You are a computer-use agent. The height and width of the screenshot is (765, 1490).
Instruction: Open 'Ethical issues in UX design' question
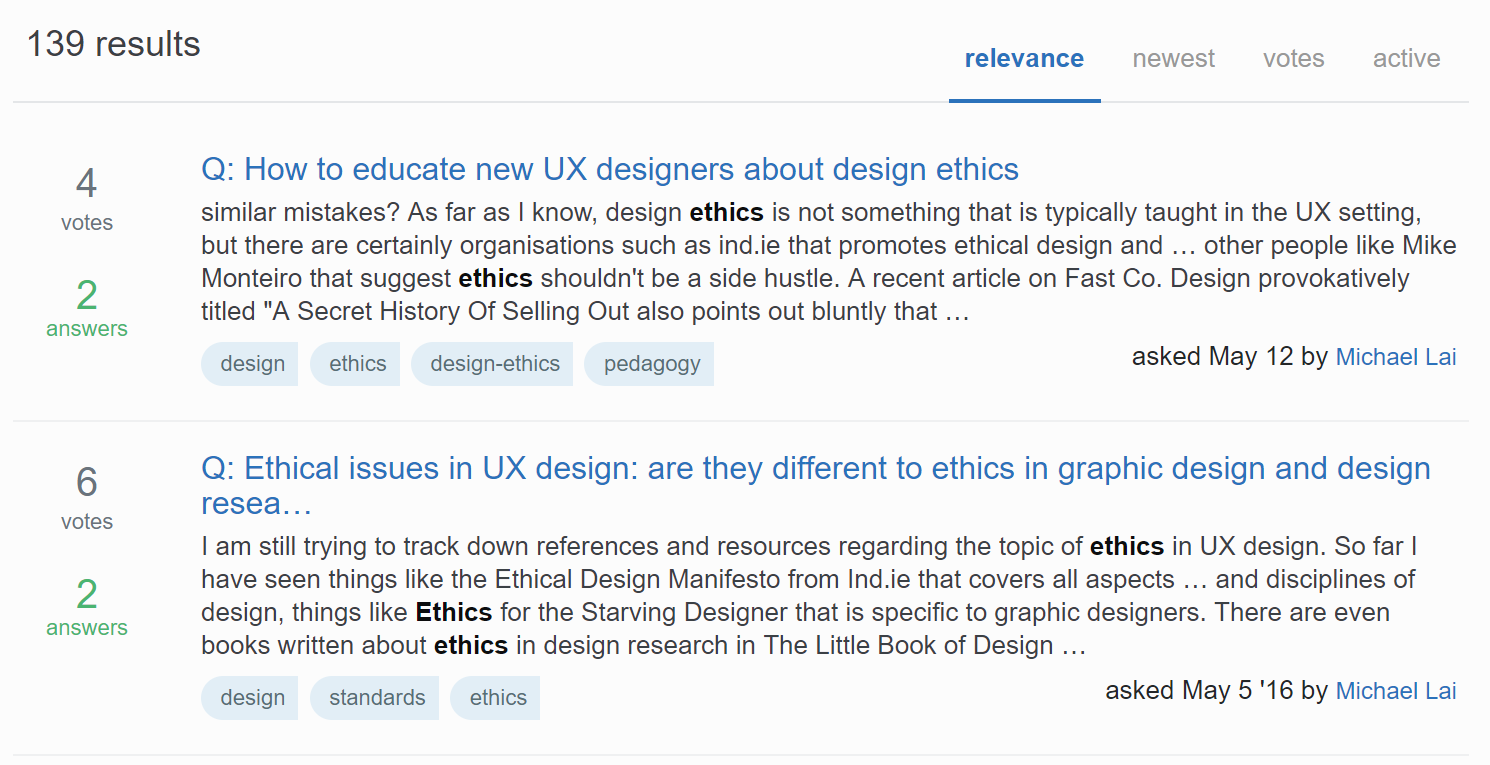[x=815, y=469]
